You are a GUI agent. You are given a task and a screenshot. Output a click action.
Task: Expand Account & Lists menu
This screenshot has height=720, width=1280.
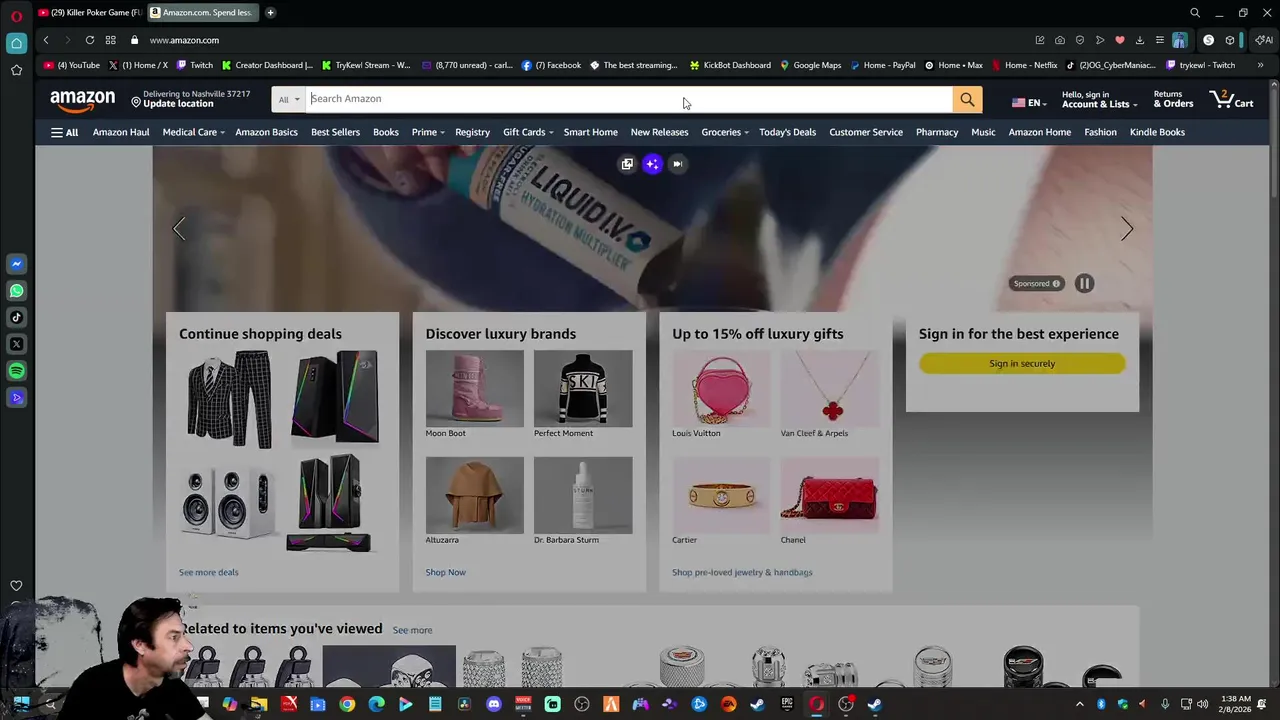(x=1099, y=99)
